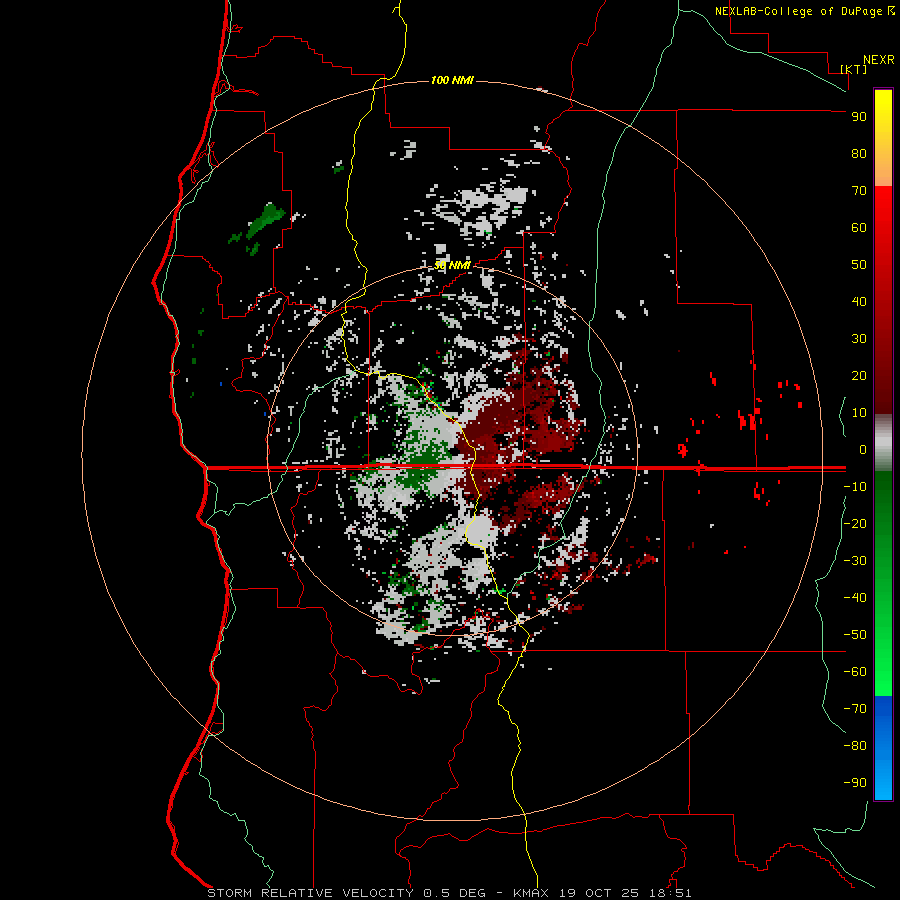Click the 80 value on velocity scale
Viewport: 900px width, 900px height.
[859, 154]
